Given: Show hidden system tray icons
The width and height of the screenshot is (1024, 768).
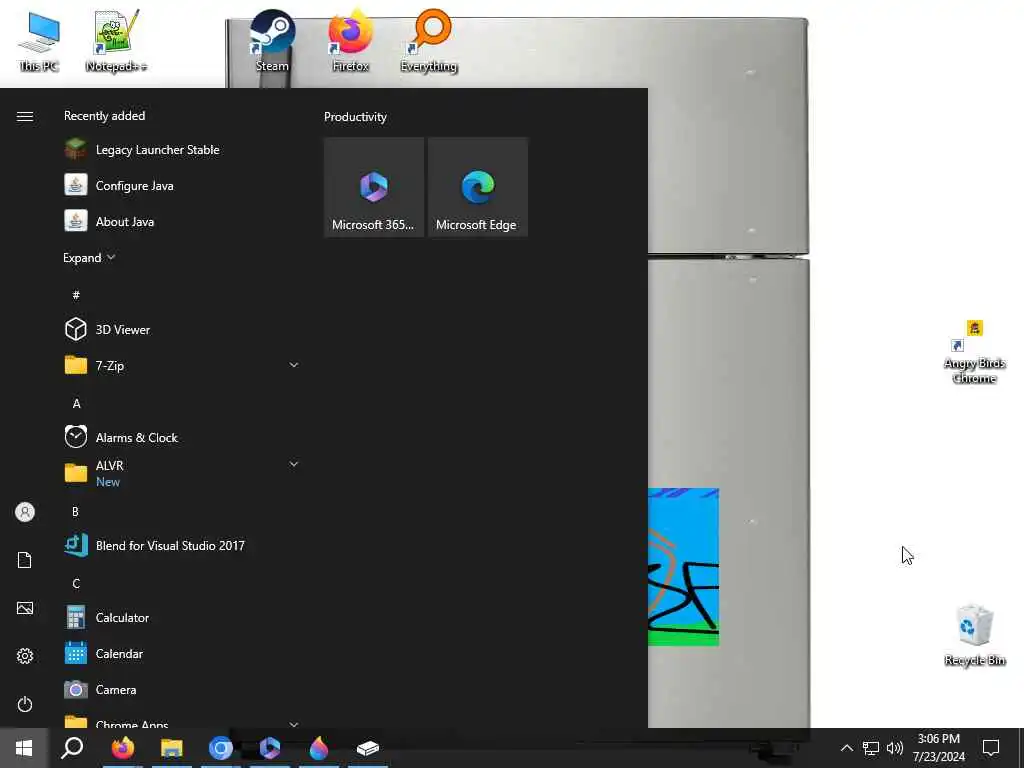Looking at the screenshot, I should [x=846, y=748].
